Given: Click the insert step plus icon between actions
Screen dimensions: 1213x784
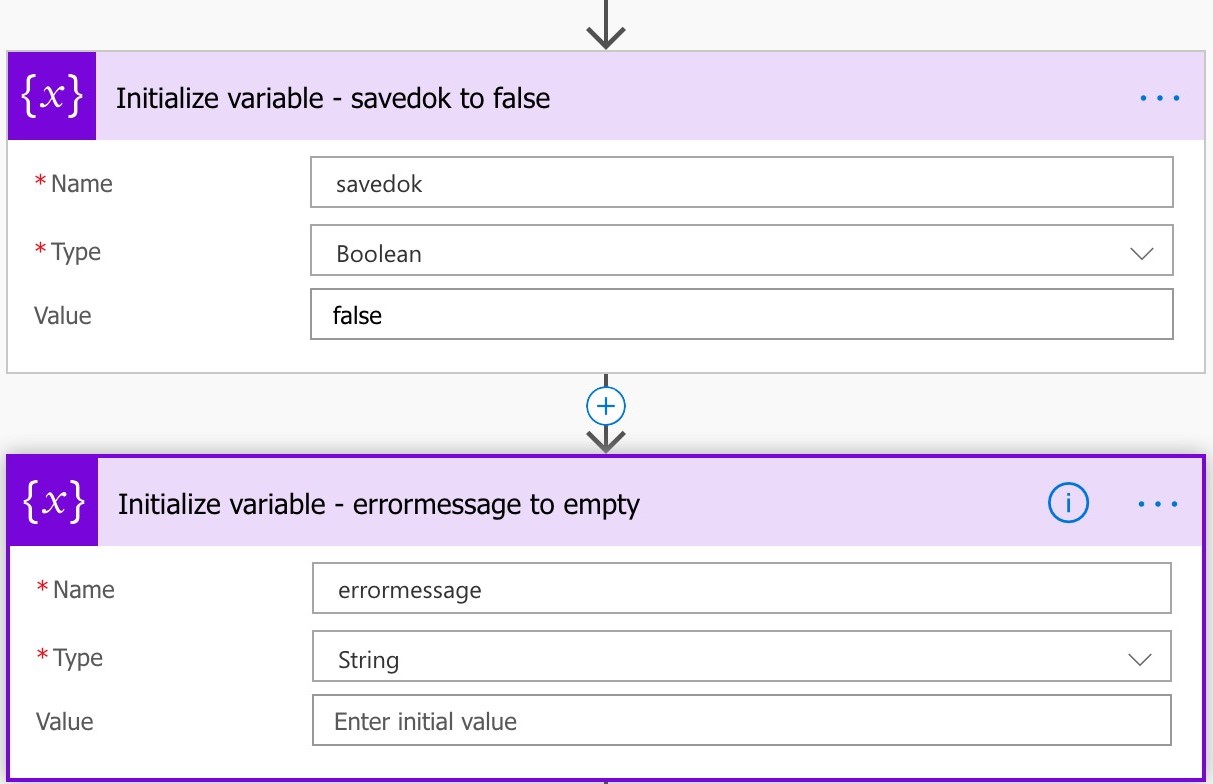Looking at the screenshot, I should pos(605,405).
